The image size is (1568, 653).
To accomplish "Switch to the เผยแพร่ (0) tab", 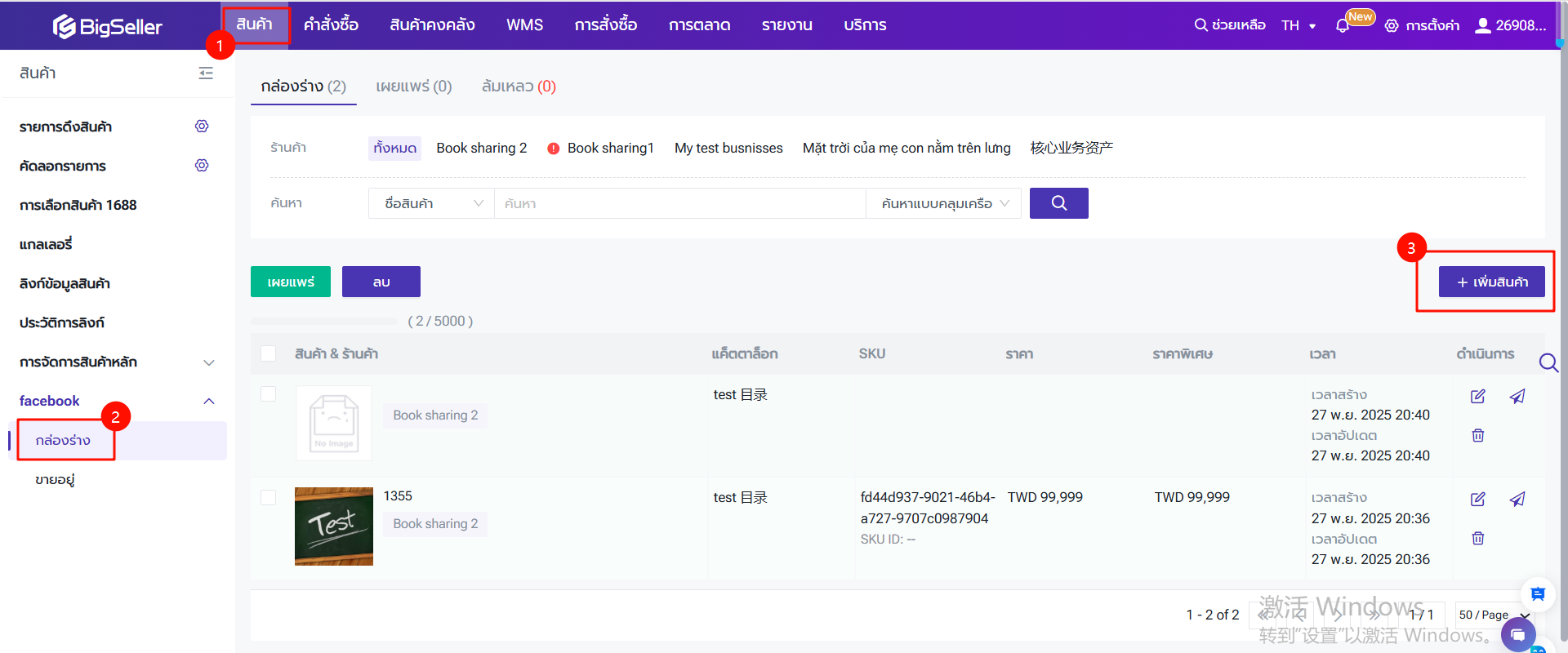I will pyautogui.click(x=413, y=87).
